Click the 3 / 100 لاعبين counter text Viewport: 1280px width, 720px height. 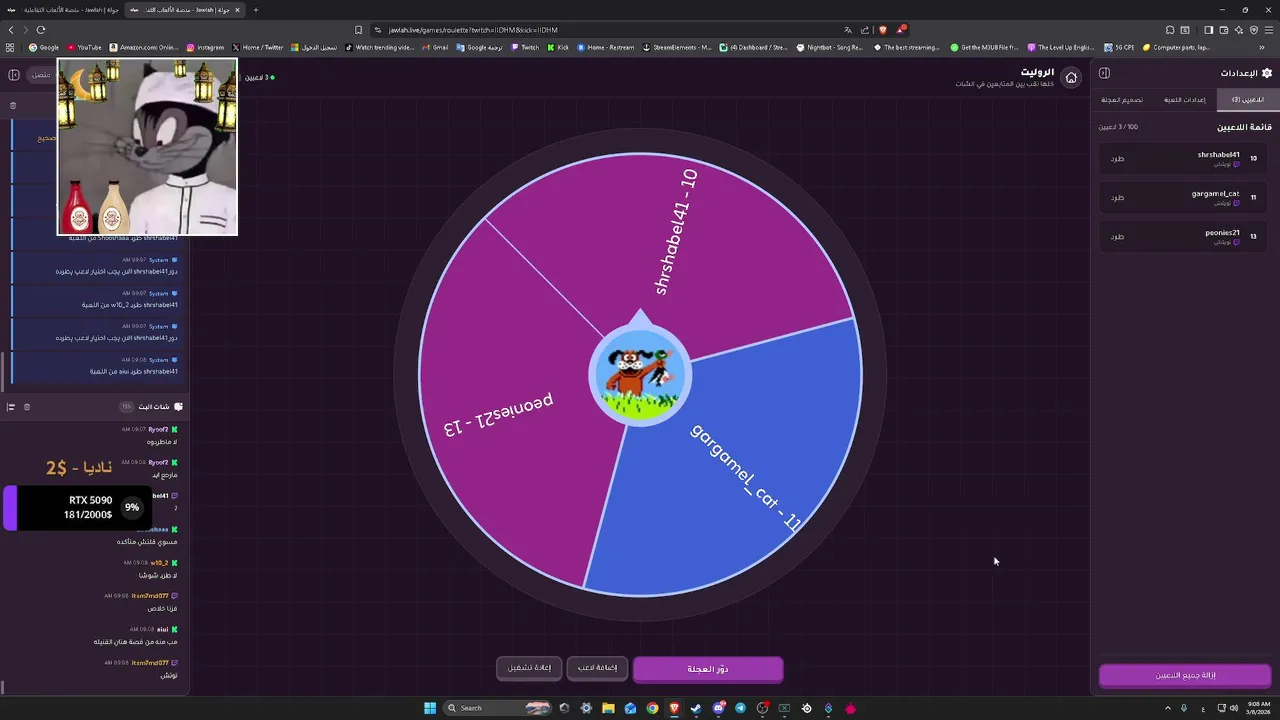click(1118, 127)
